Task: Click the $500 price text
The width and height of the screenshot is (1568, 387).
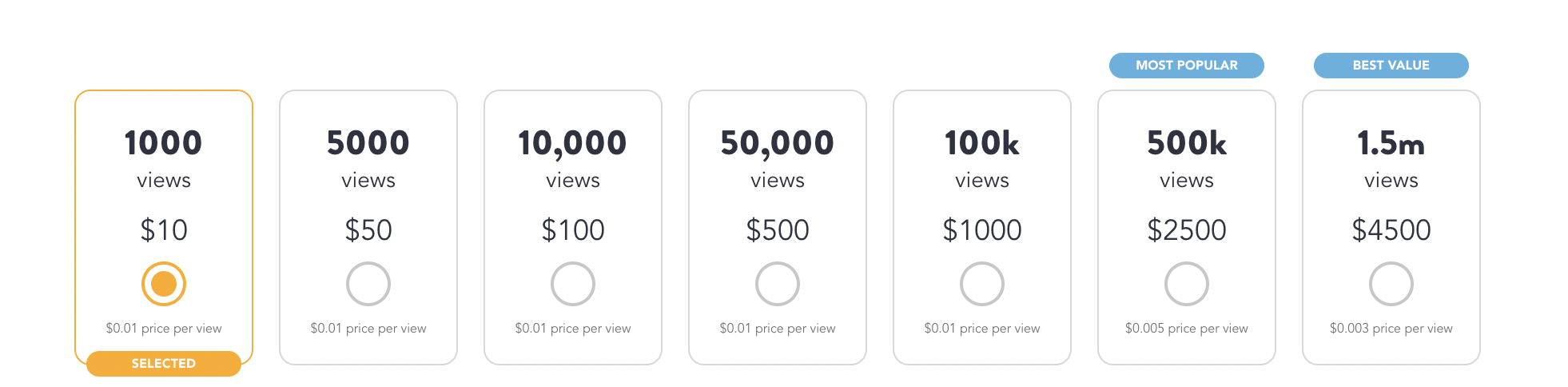Action: [x=778, y=230]
